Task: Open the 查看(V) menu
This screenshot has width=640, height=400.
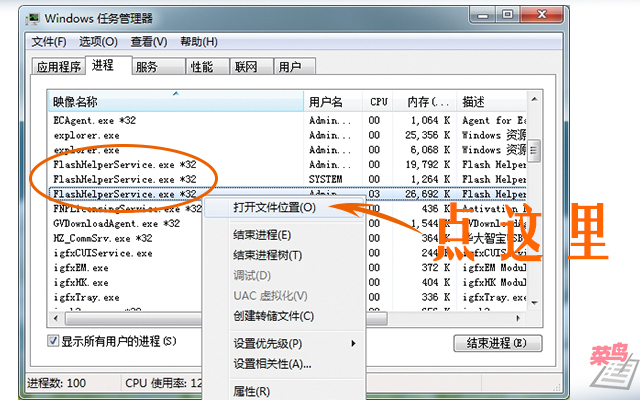Action: pyautogui.click(x=149, y=42)
